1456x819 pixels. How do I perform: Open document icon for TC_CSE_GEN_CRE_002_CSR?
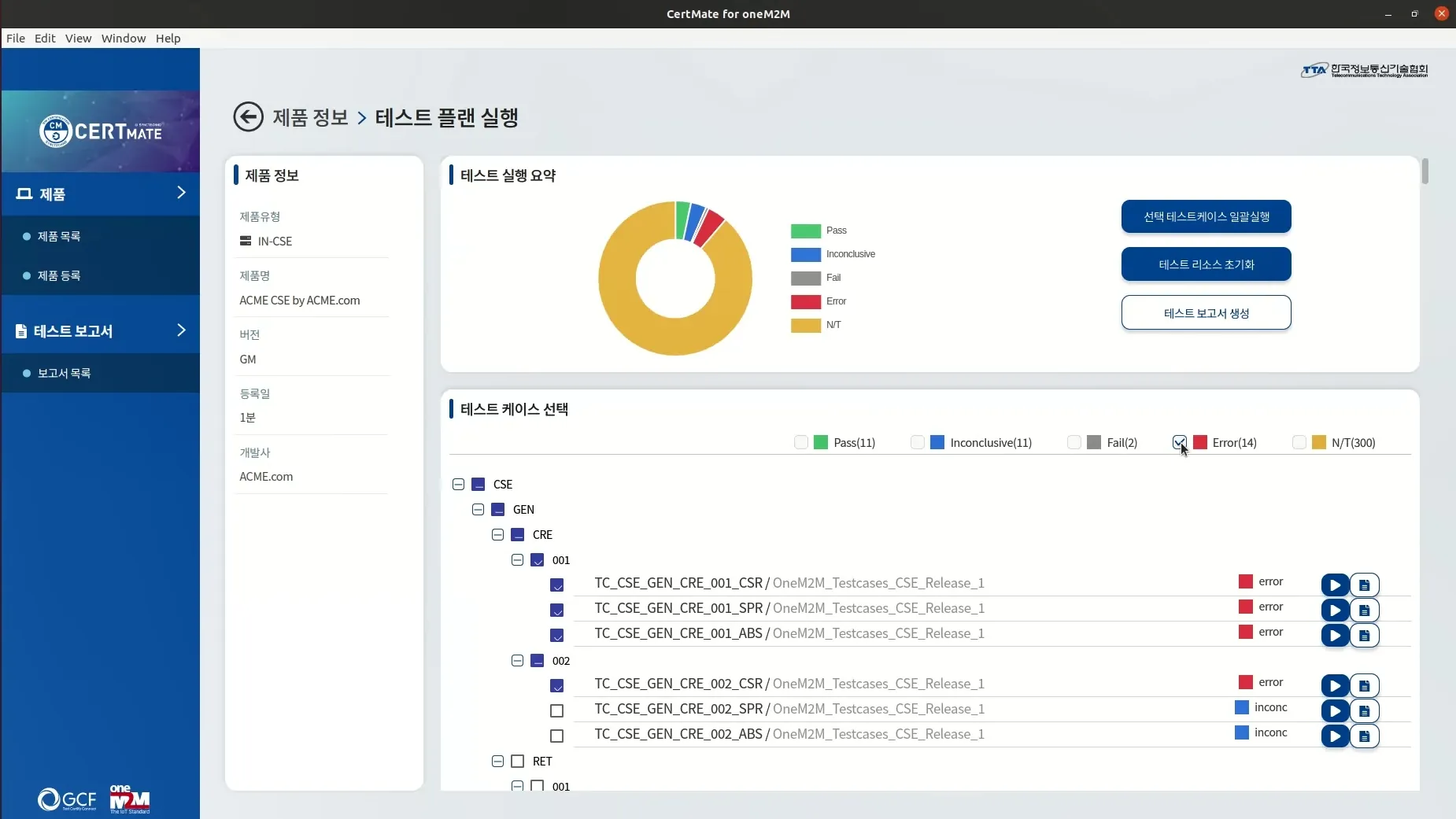click(1365, 686)
